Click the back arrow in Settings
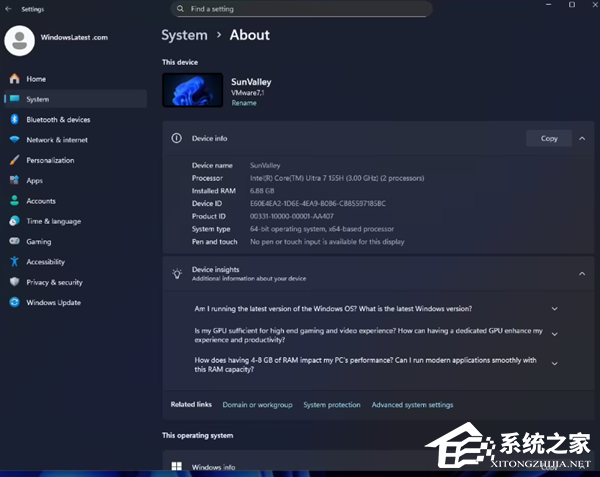This screenshot has height=477, width=600. click(x=8, y=9)
